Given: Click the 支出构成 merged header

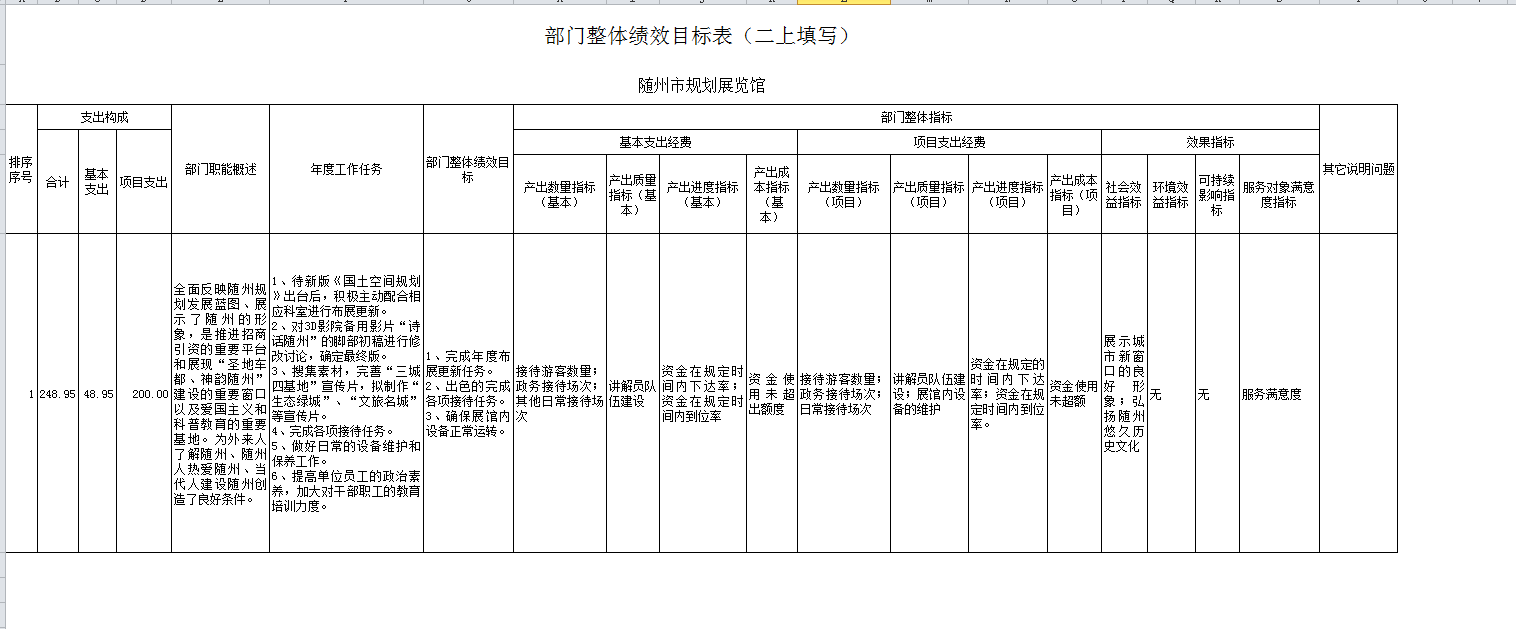Looking at the screenshot, I should (104, 117).
